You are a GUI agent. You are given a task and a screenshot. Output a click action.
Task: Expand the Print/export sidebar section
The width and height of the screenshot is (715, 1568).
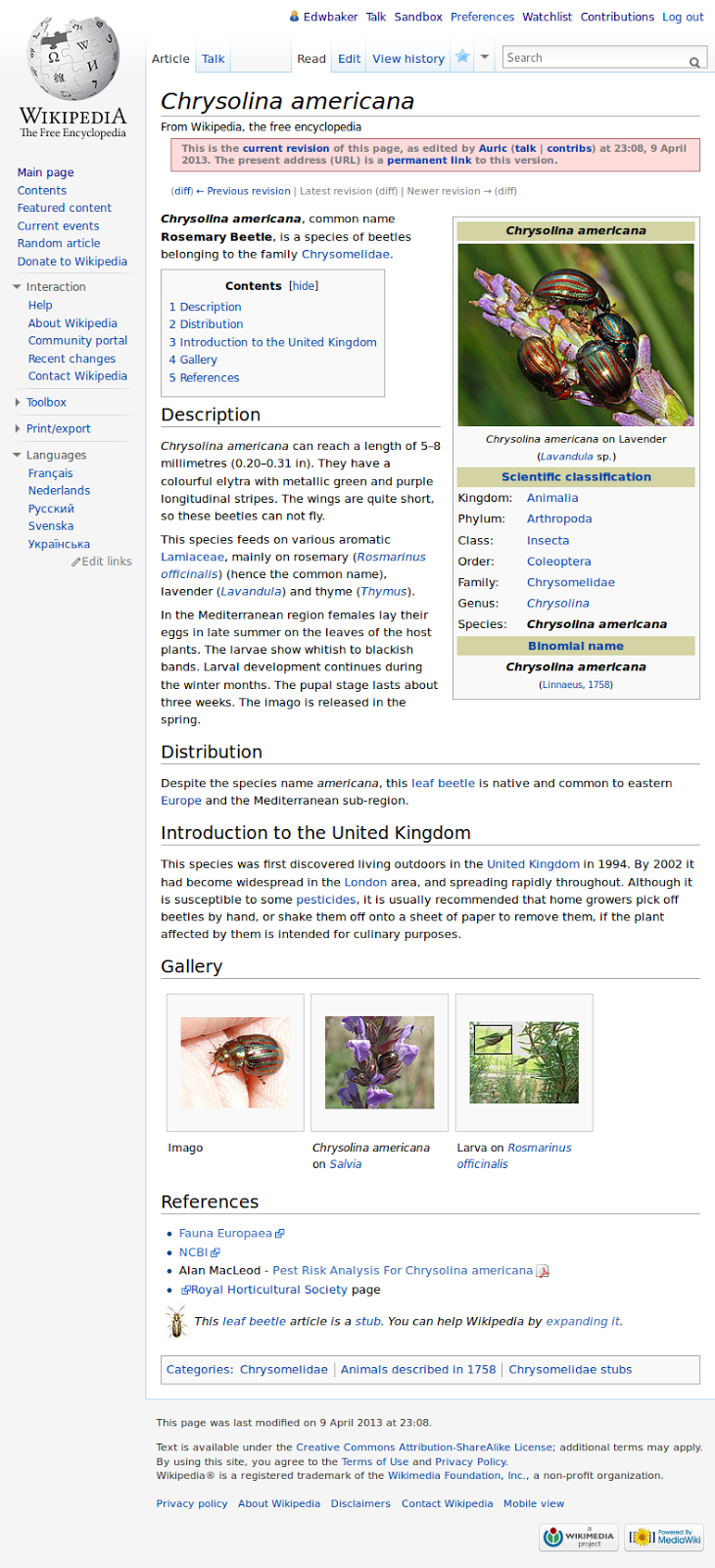tap(17, 429)
